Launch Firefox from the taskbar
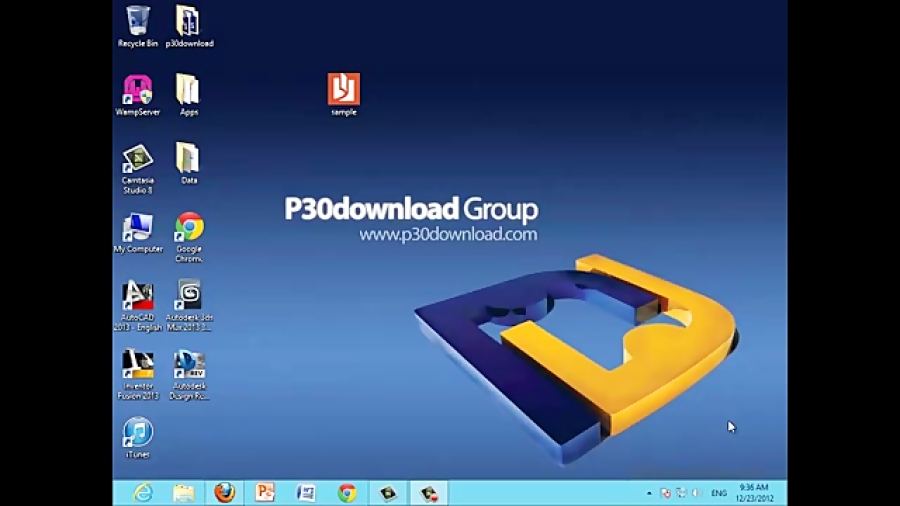The height and width of the screenshot is (506, 900). coord(224,493)
